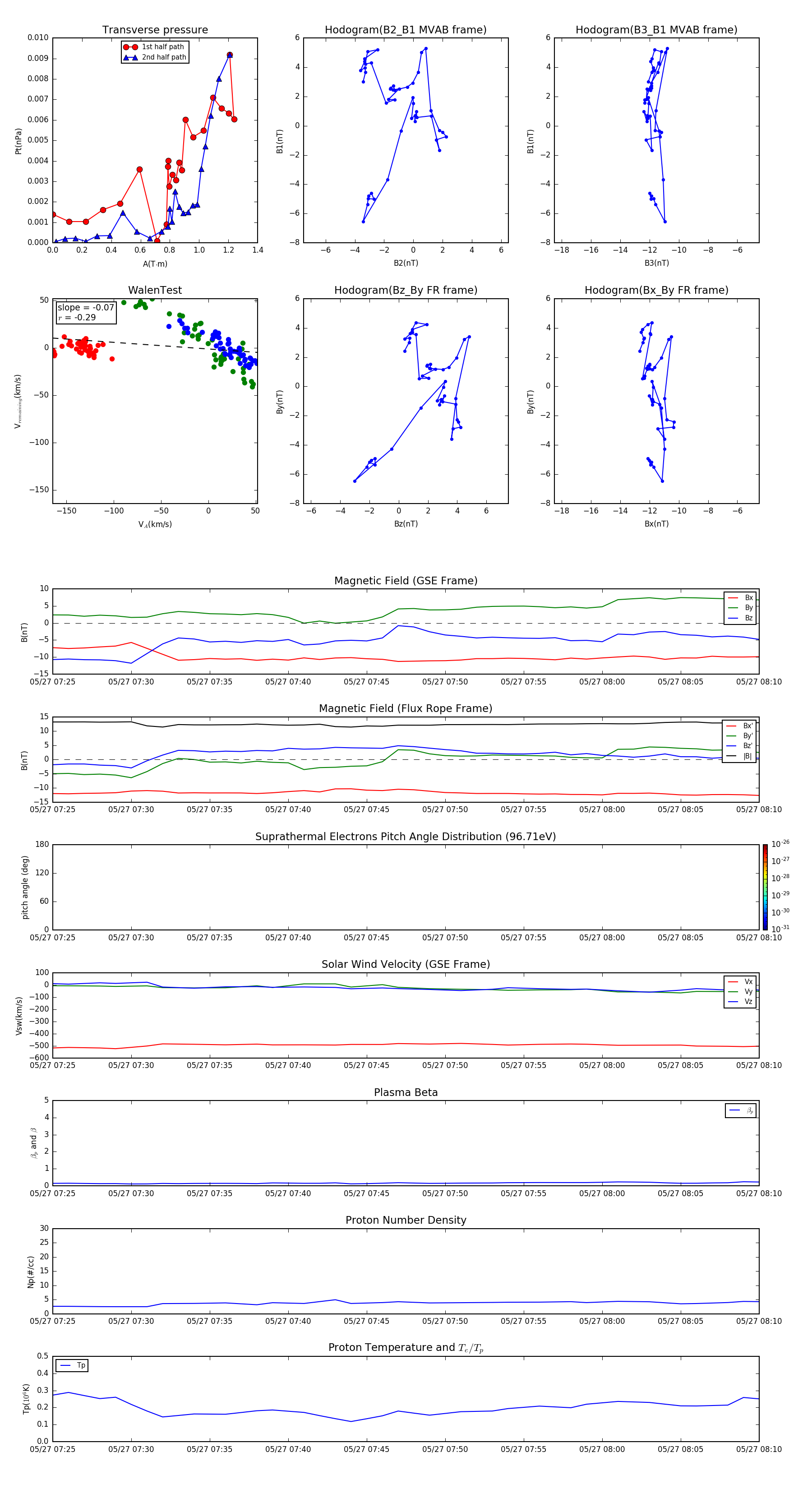
Task: Click the Bx' legend entry in Flux Rope panel
Action: click(739, 726)
